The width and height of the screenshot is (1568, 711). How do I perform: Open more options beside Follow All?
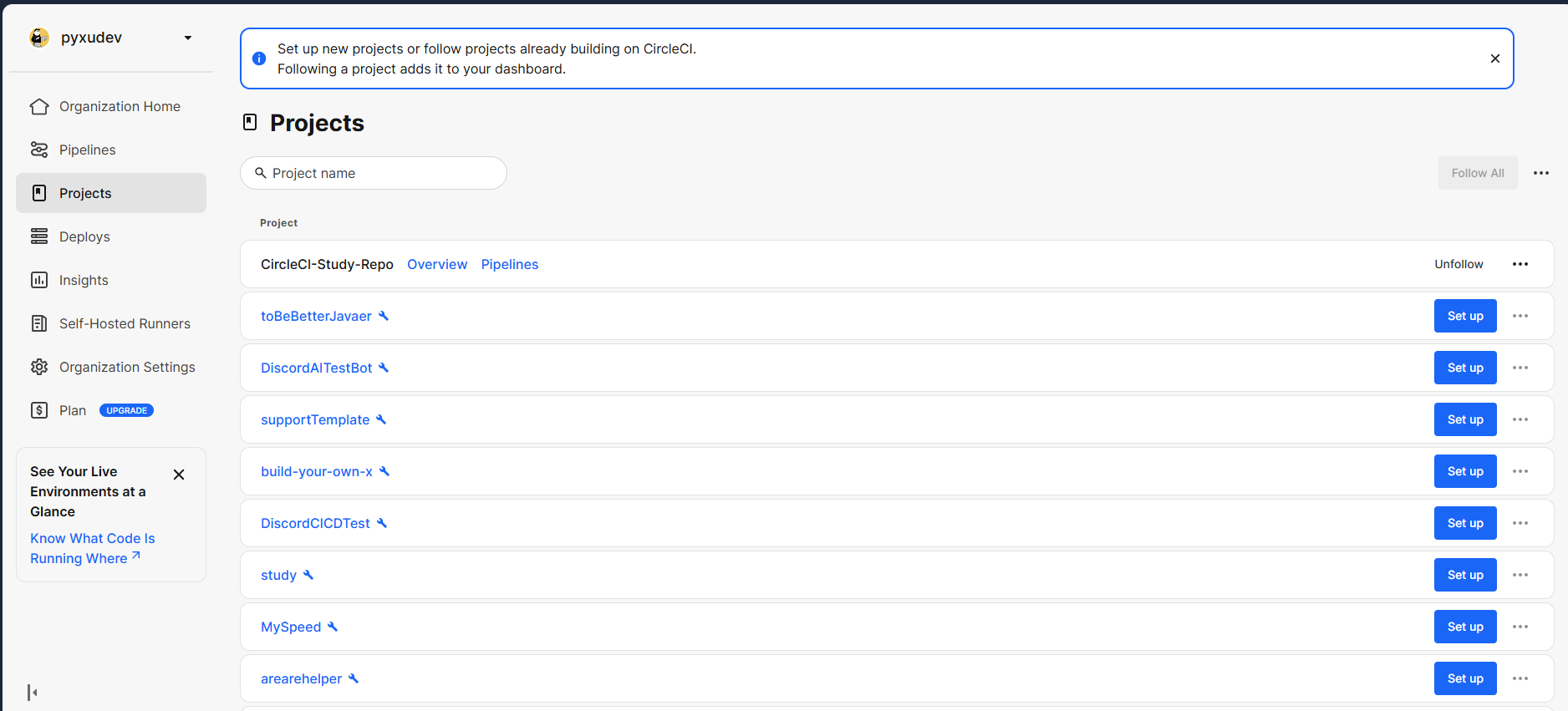pyautogui.click(x=1541, y=173)
